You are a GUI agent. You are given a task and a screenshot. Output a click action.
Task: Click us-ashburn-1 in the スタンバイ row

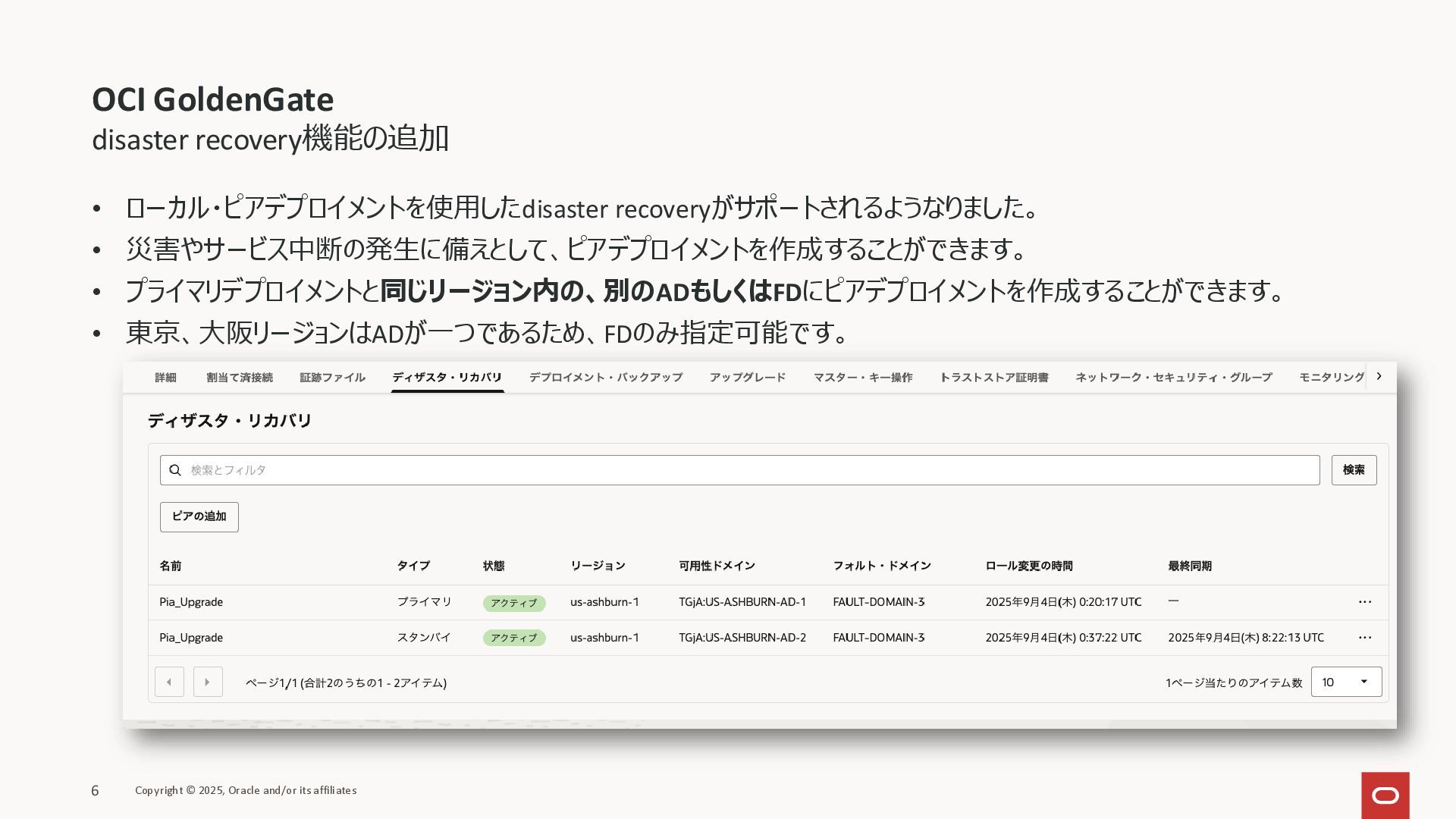coord(604,638)
